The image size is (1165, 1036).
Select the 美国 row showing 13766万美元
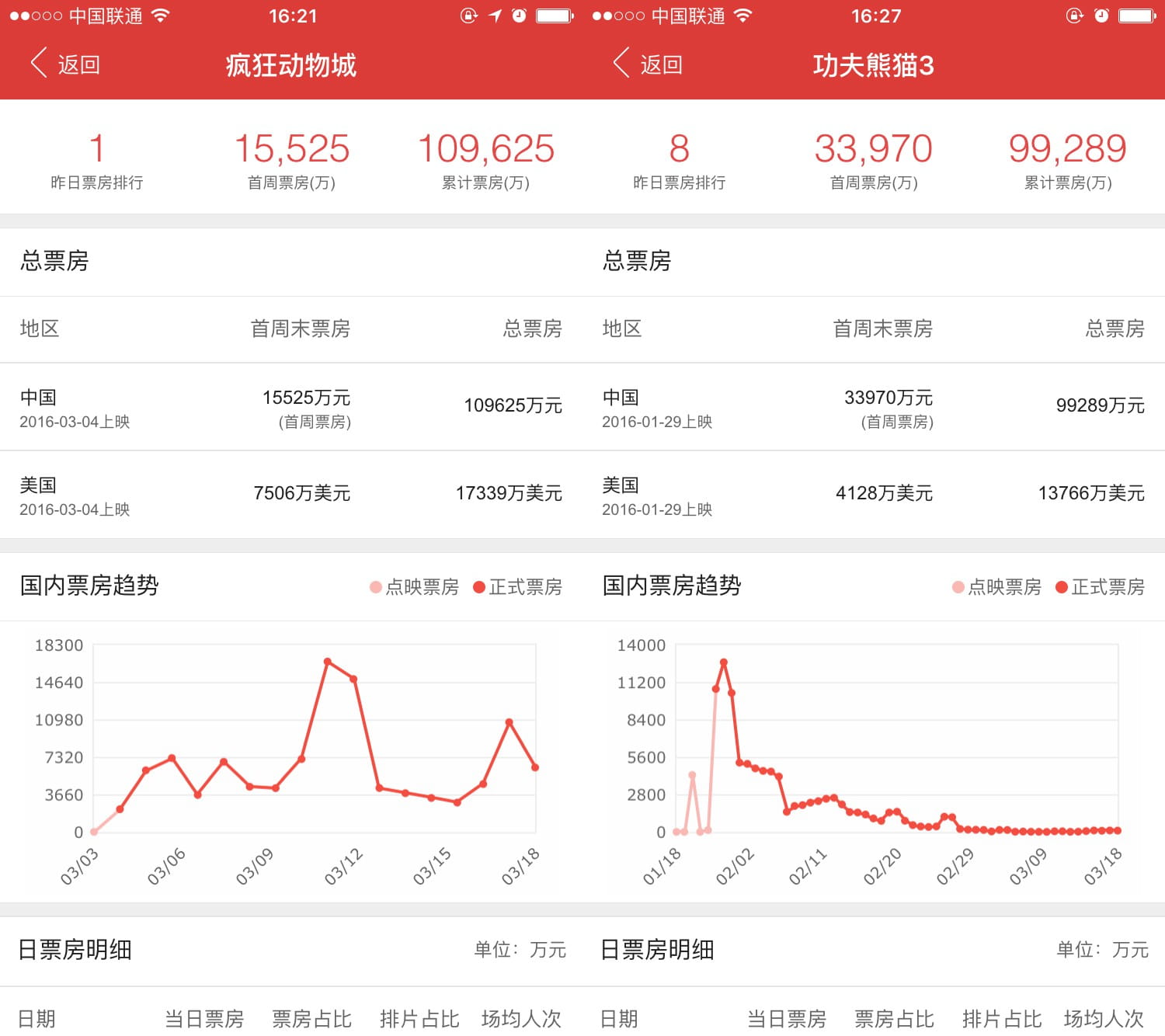pos(874,495)
